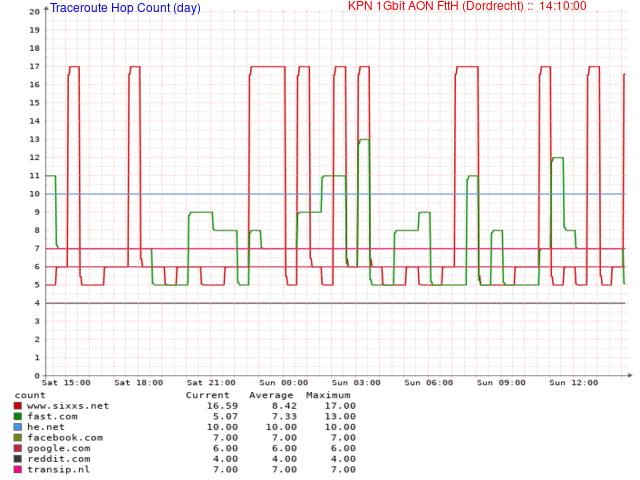Image resolution: width=640 pixels, height=480 pixels.
Task: Select the google.com legend label
Action: [59, 448]
